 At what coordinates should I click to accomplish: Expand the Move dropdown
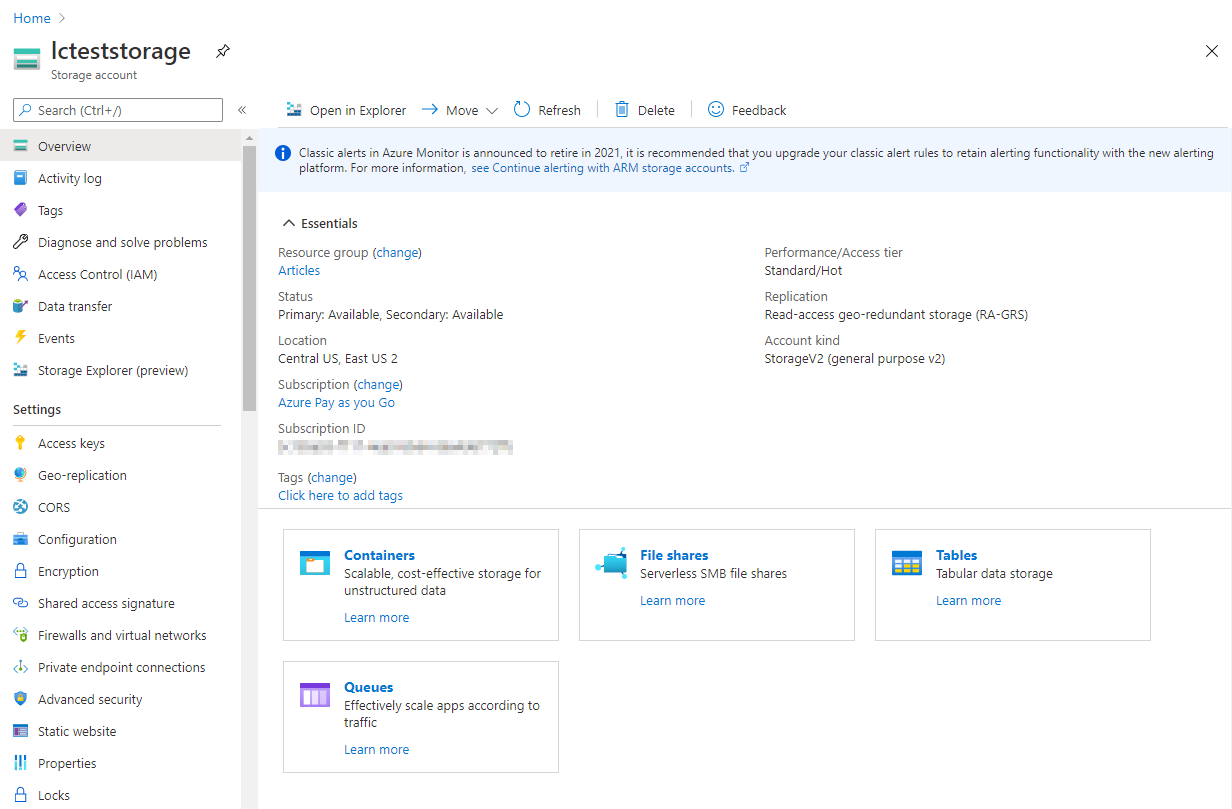click(491, 111)
